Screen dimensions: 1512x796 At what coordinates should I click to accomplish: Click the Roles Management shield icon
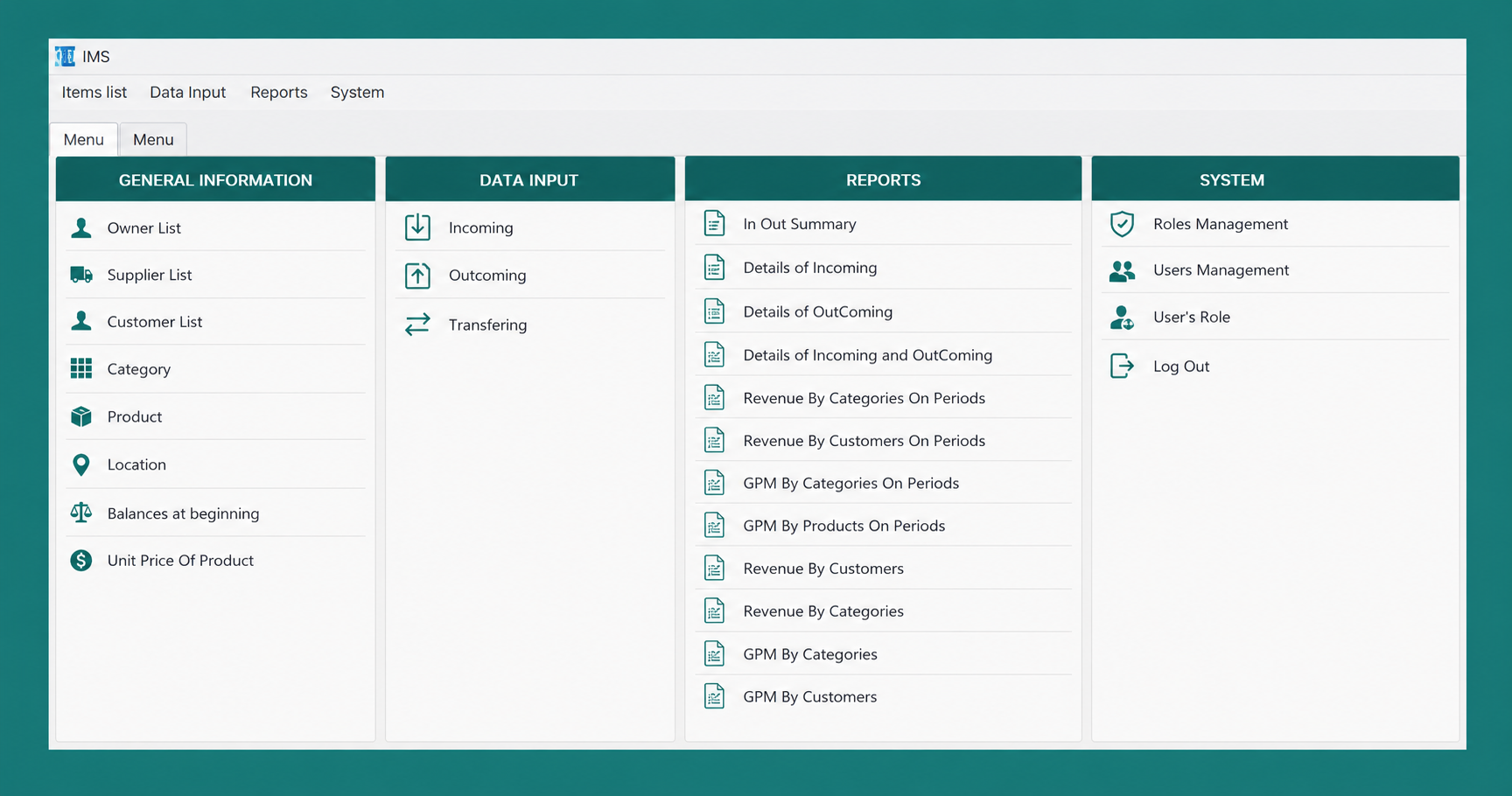1122,224
